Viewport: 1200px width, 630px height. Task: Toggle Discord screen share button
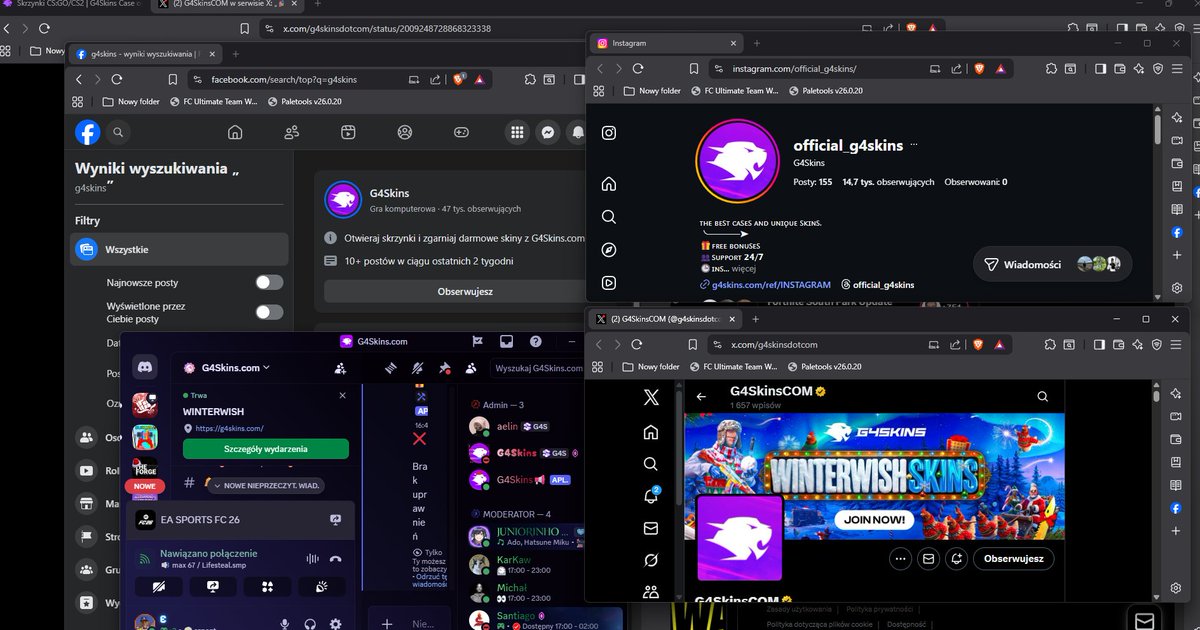[x=212, y=587]
